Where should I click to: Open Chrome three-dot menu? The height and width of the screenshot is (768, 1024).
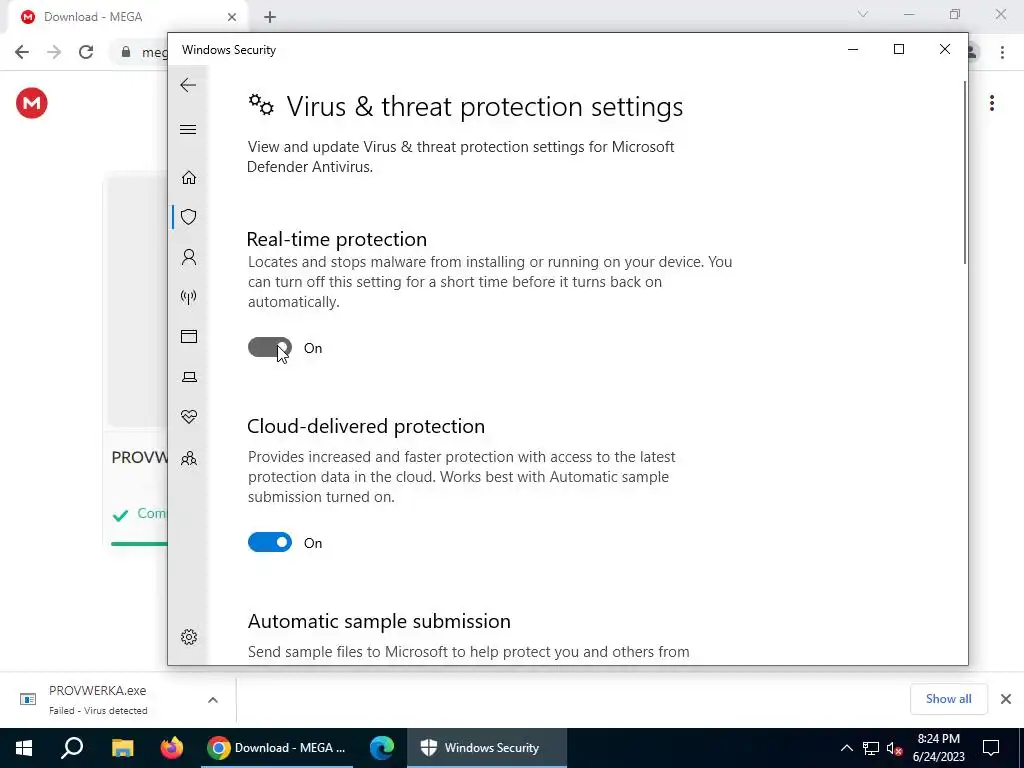(x=1002, y=52)
